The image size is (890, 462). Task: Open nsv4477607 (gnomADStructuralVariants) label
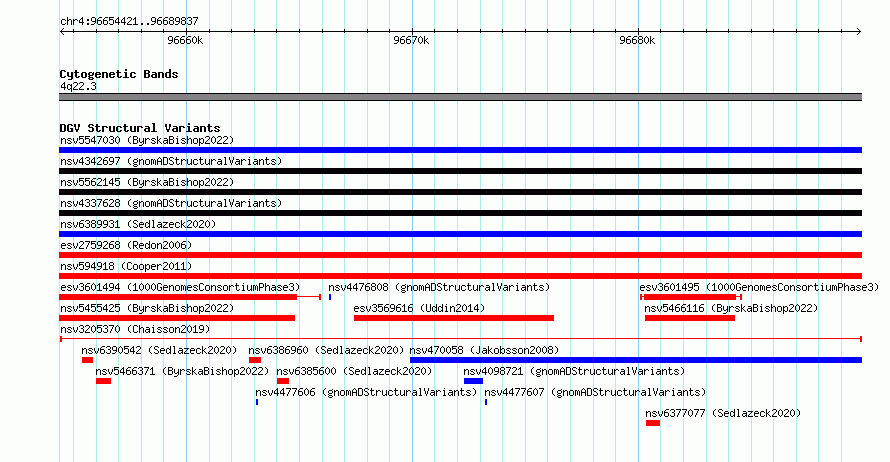point(595,392)
